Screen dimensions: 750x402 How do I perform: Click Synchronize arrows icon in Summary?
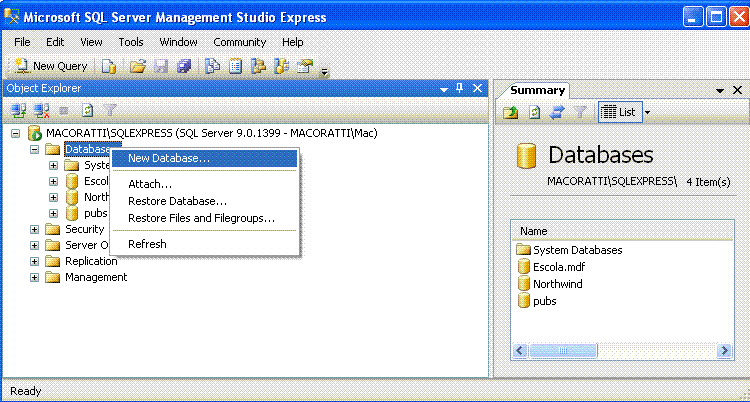tap(557, 113)
